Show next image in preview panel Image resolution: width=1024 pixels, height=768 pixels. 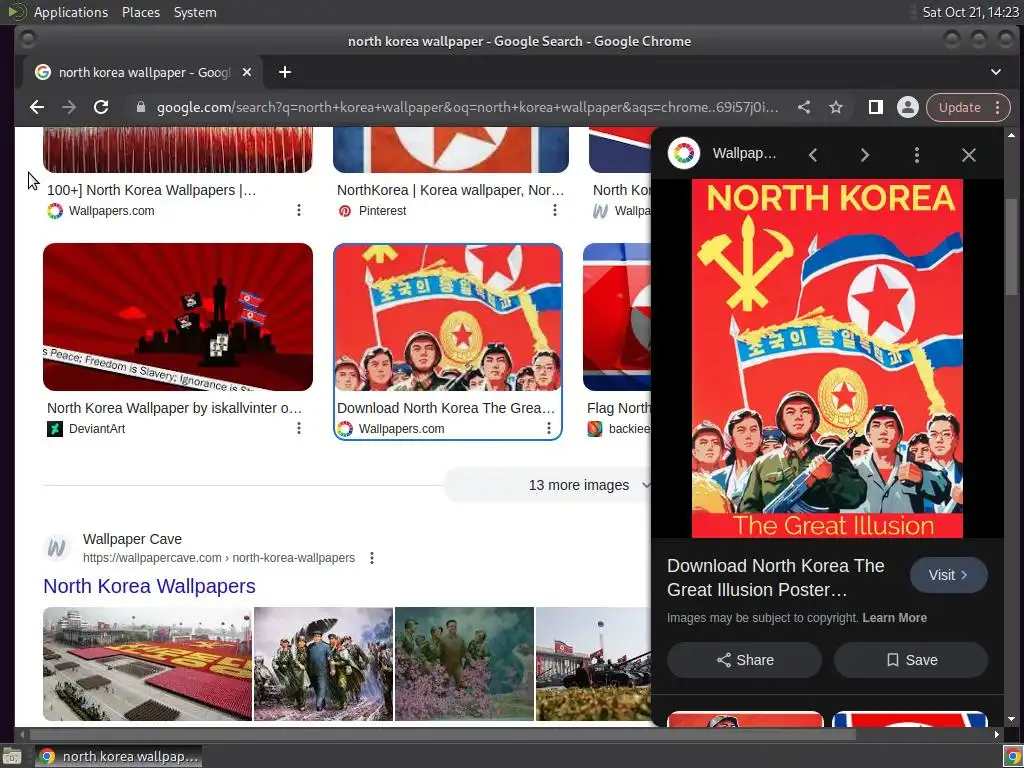click(865, 155)
